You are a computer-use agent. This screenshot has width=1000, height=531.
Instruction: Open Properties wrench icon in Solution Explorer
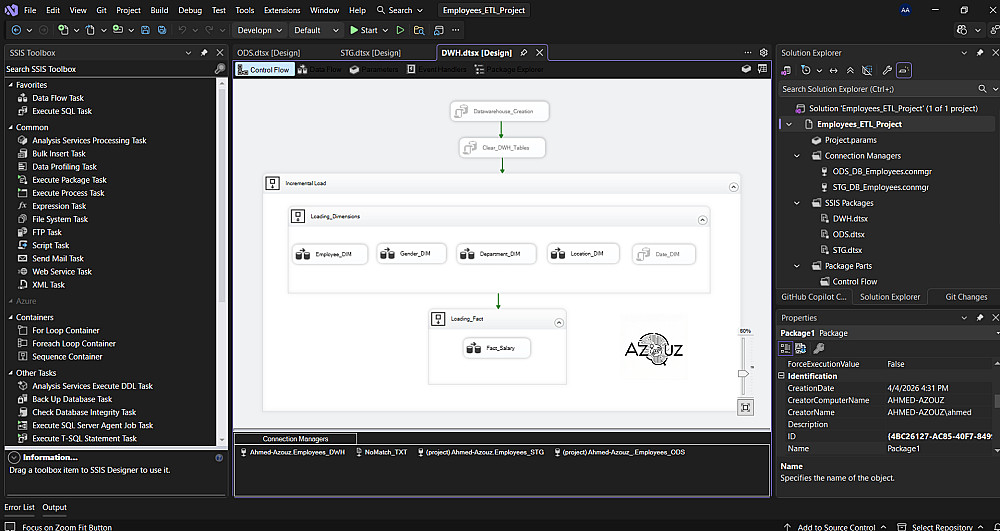pyautogui.click(x=886, y=70)
